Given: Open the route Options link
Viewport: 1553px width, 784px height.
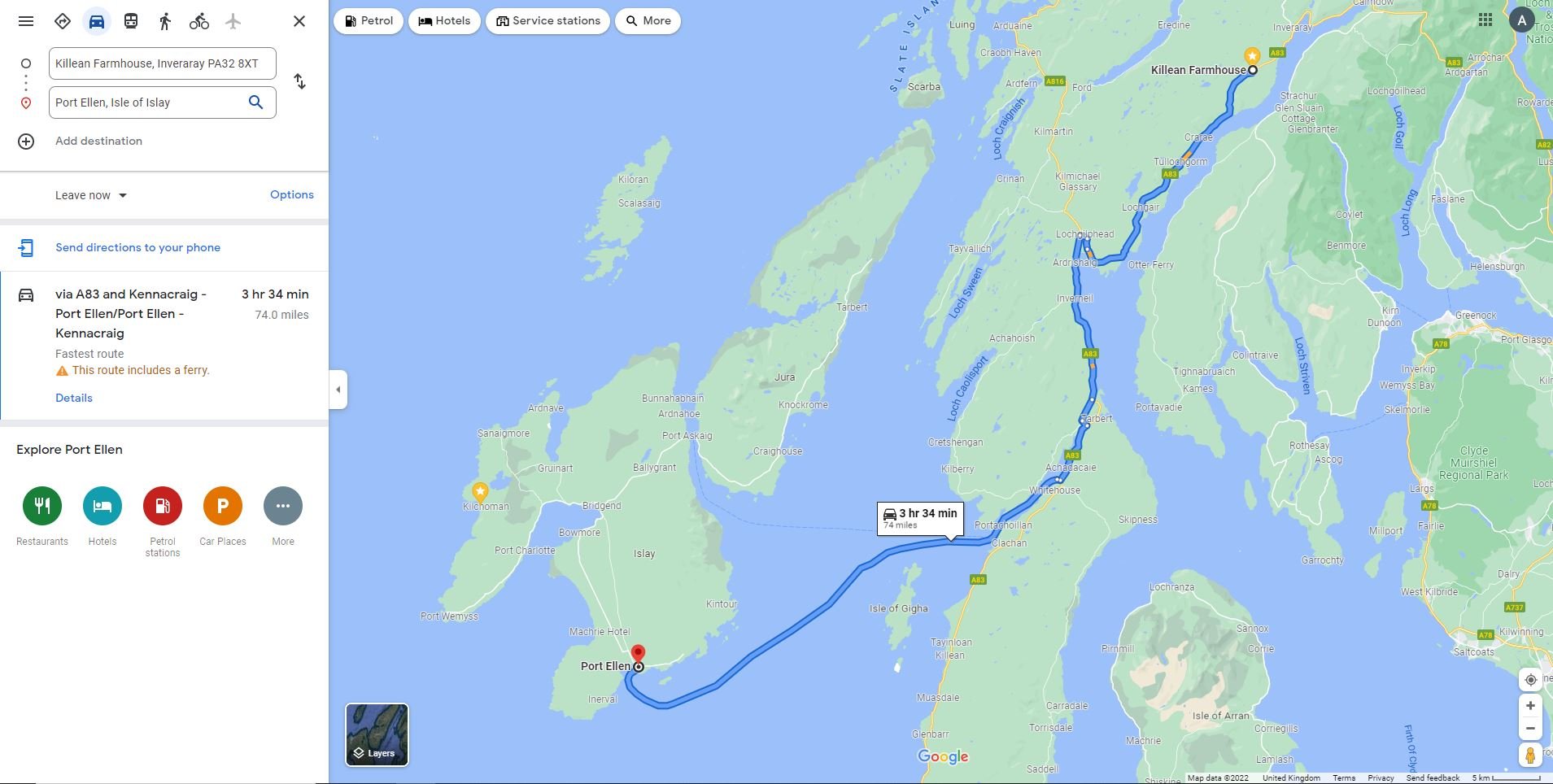Looking at the screenshot, I should pos(292,194).
